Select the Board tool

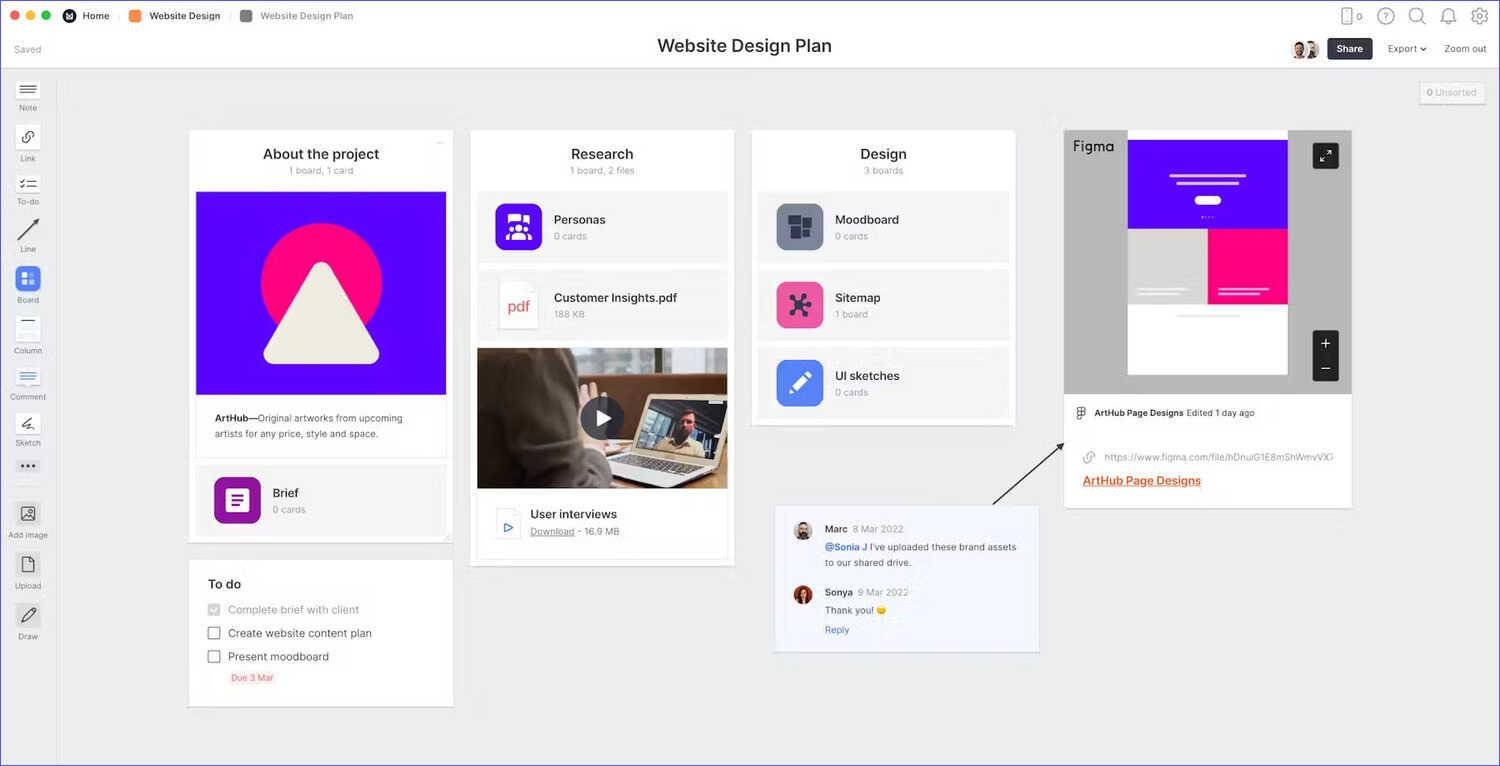(x=27, y=281)
